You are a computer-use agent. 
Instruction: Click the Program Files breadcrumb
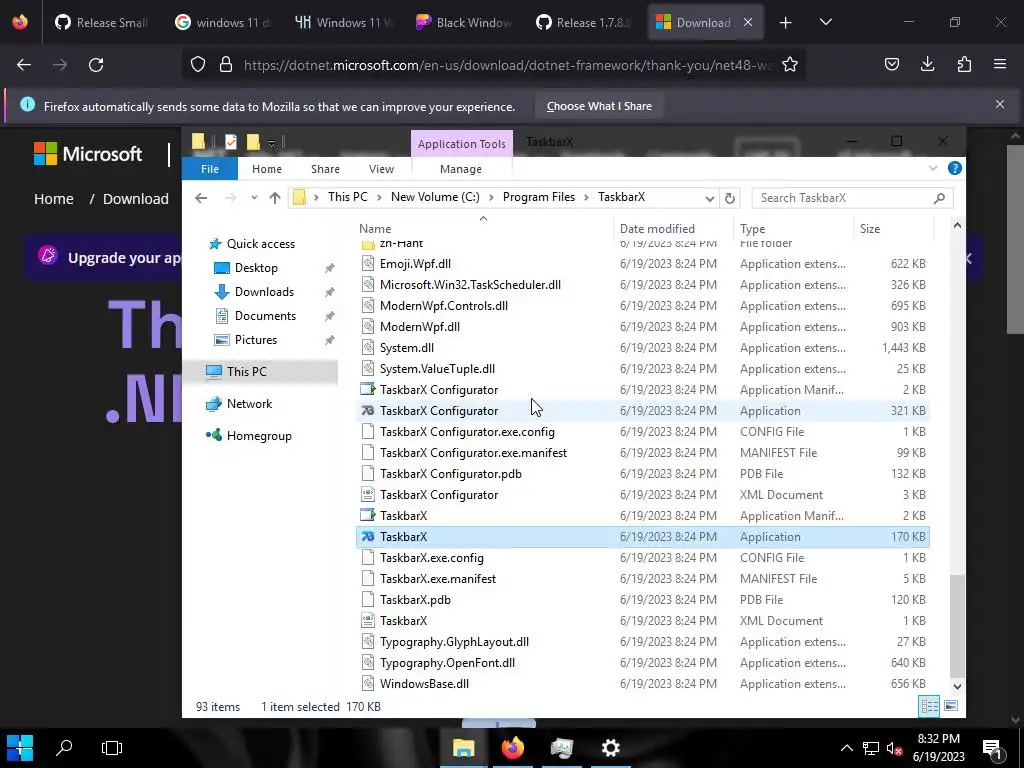[539, 197]
